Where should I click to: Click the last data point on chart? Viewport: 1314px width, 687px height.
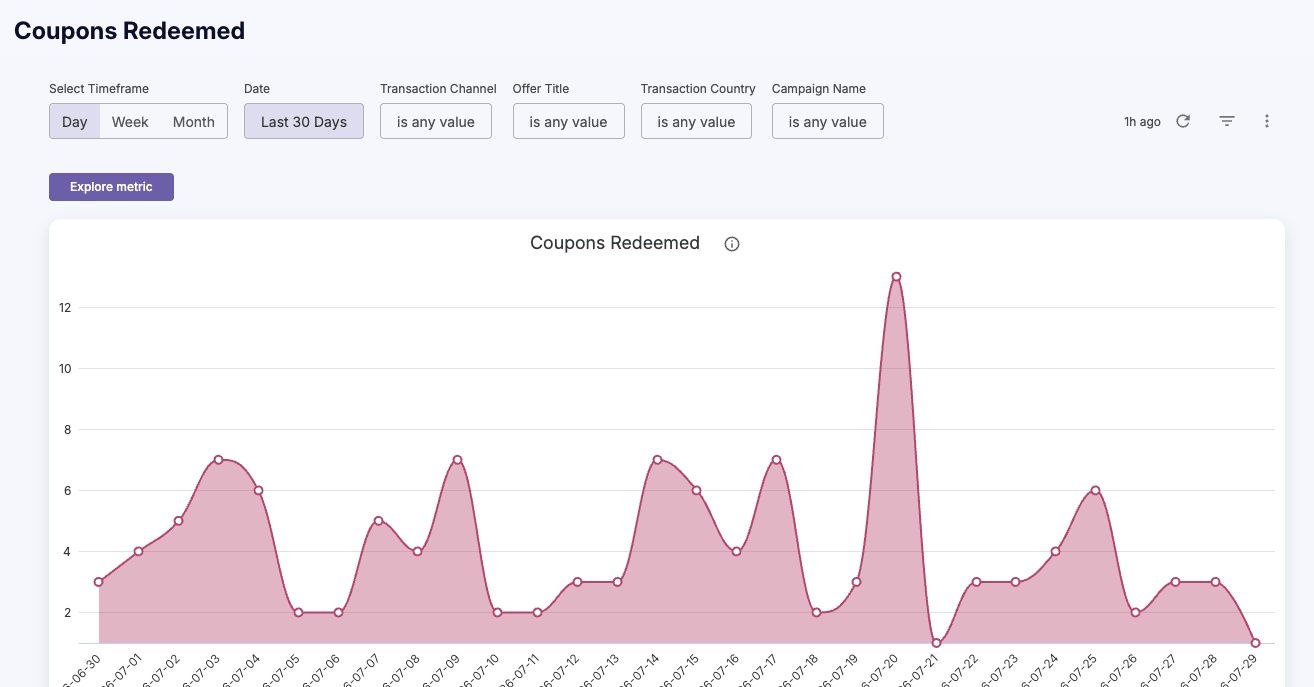(x=1255, y=643)
